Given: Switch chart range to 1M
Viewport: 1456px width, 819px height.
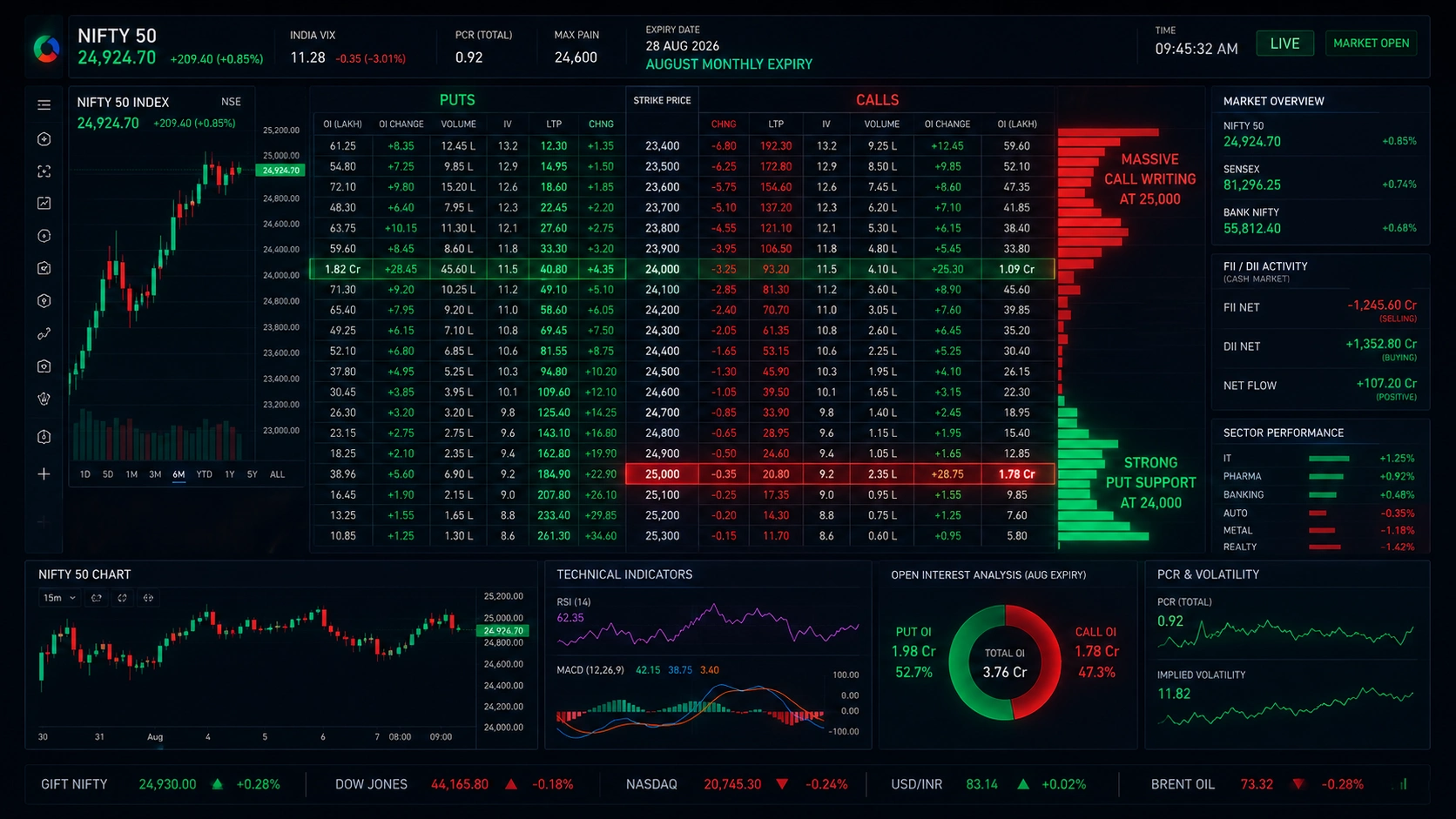Looking at the screenshot, I should click(x=131, y=474).
